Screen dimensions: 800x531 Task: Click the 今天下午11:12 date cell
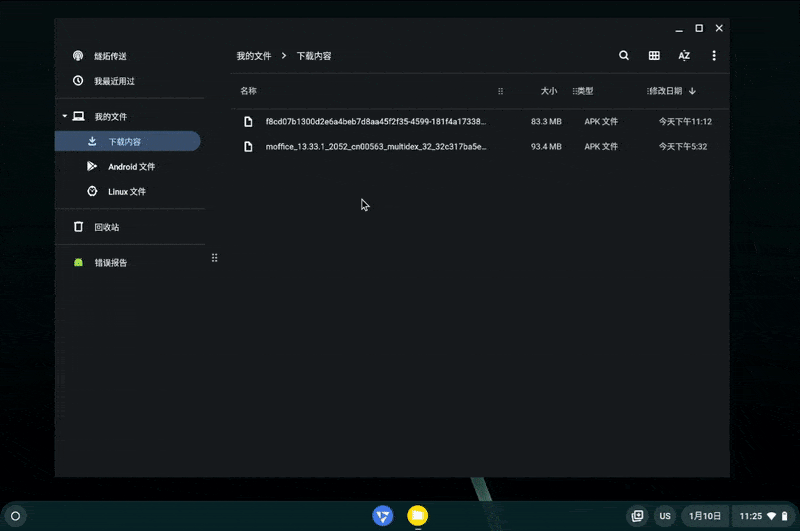coord(685,121)
